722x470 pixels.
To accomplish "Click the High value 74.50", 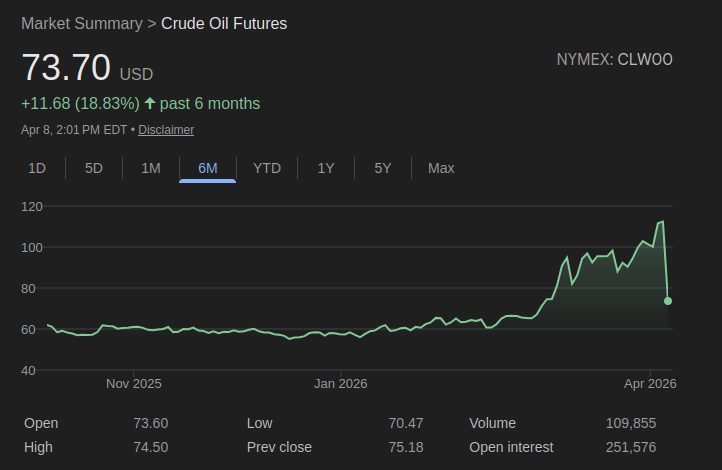I will click(151, 447).
